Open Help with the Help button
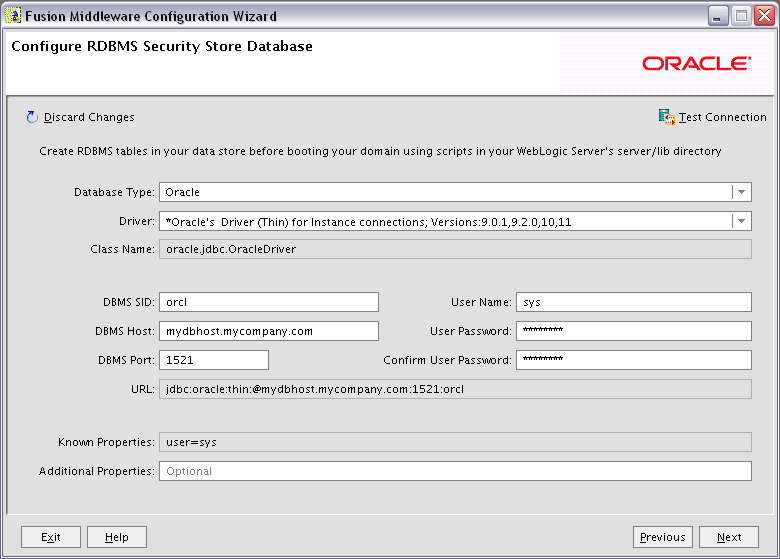Viewport: 780px width, 559px height. [x=117, y=537]
